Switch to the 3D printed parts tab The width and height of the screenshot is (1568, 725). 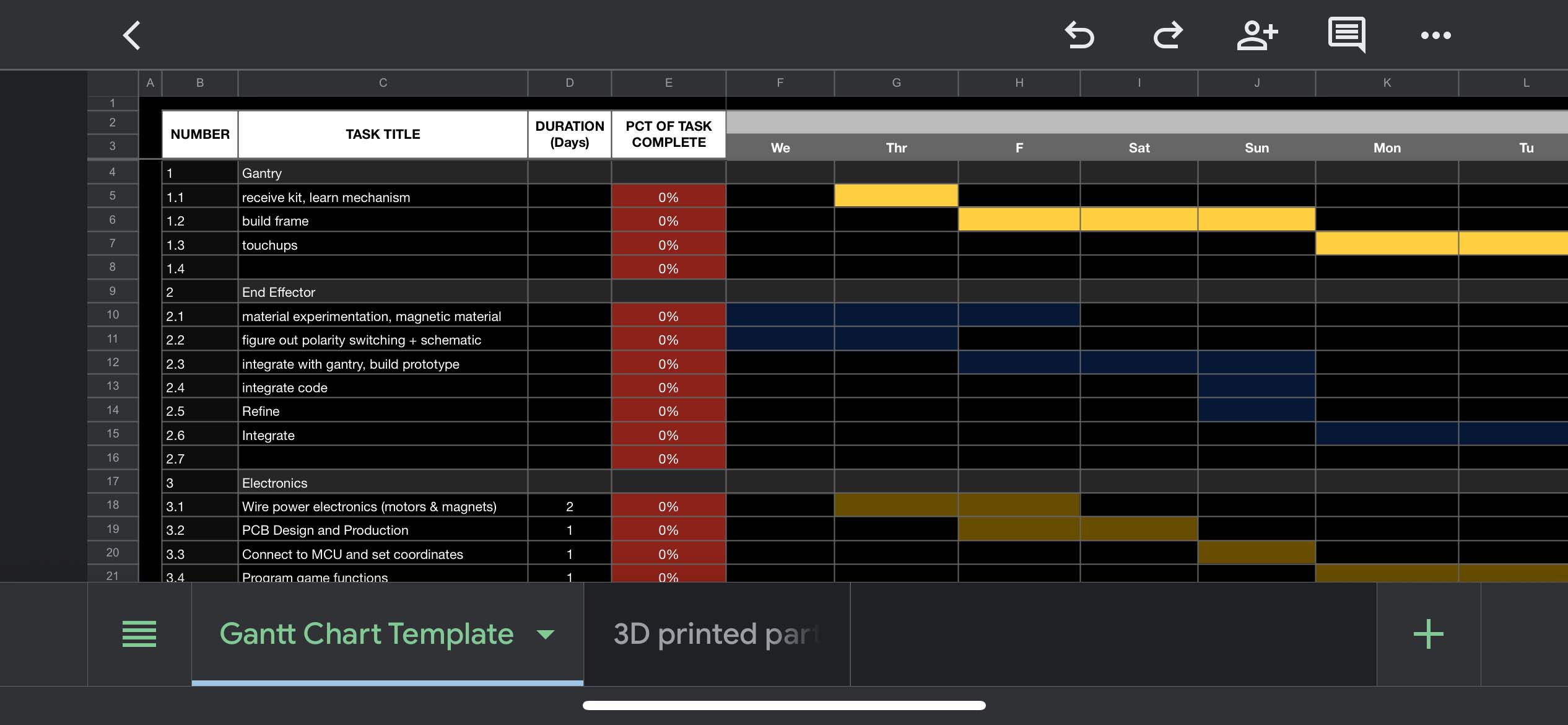[x=716, y=634]
